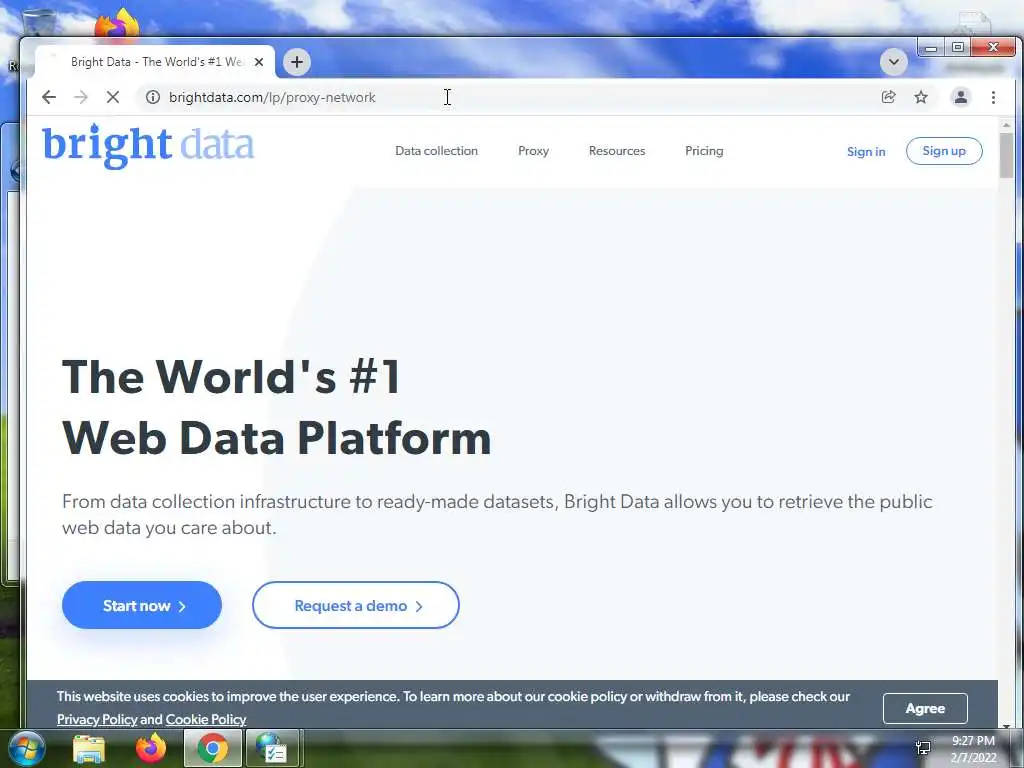Screen dimensions: 1024x768
Task: Open the Cookie Policy link
Action: pos(206,720)
